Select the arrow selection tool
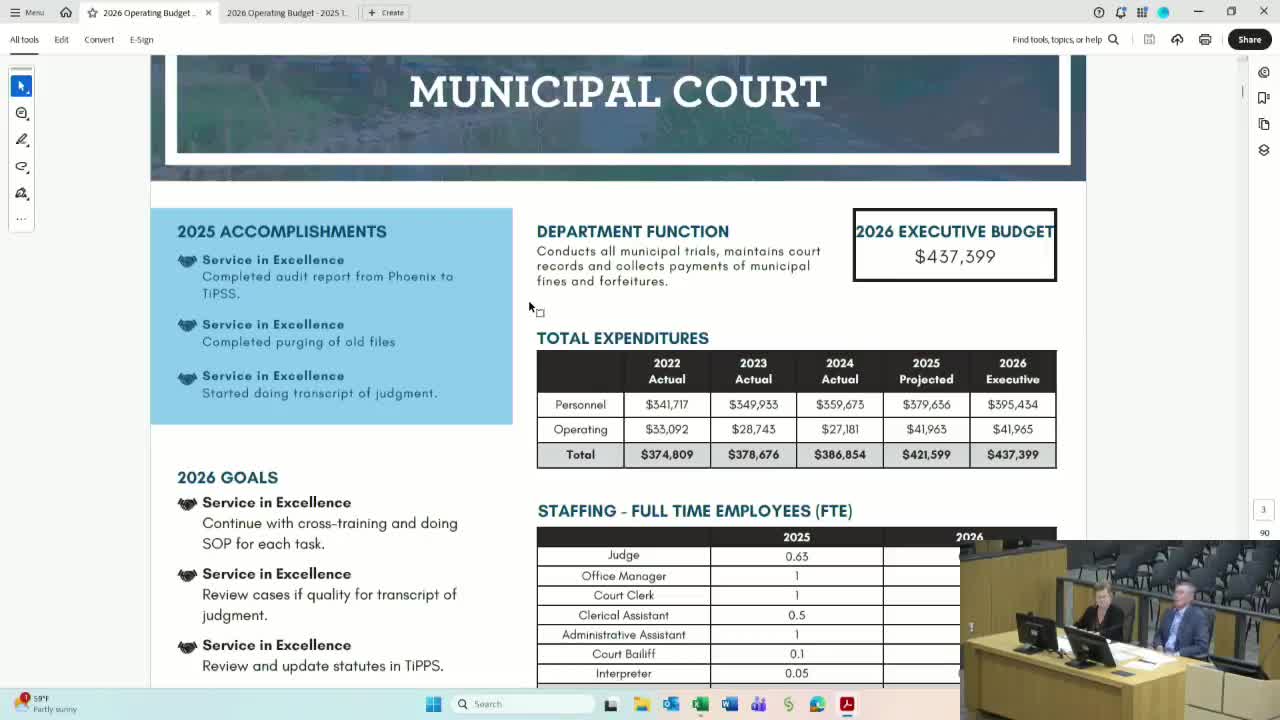Image resolution: width=1280 pixels, height=720 pixels. click(x=21, y=86)
